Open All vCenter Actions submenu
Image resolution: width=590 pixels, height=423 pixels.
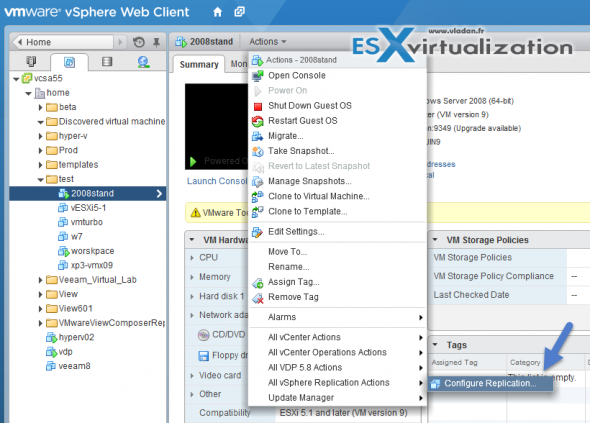click(x=338, y=337)
